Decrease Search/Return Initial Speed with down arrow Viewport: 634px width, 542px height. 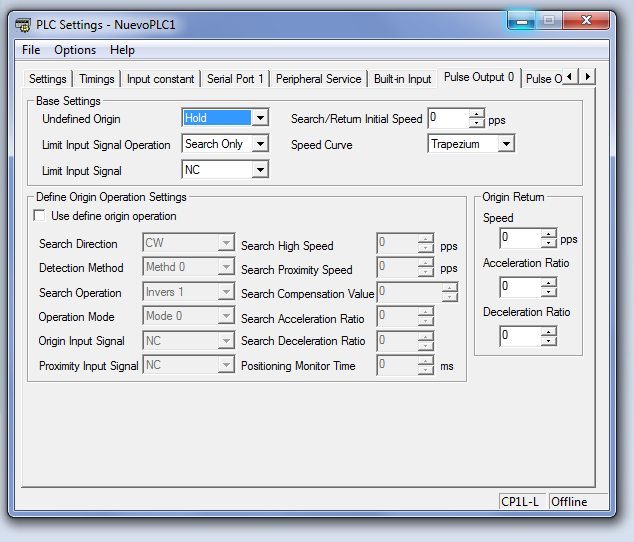477,123
